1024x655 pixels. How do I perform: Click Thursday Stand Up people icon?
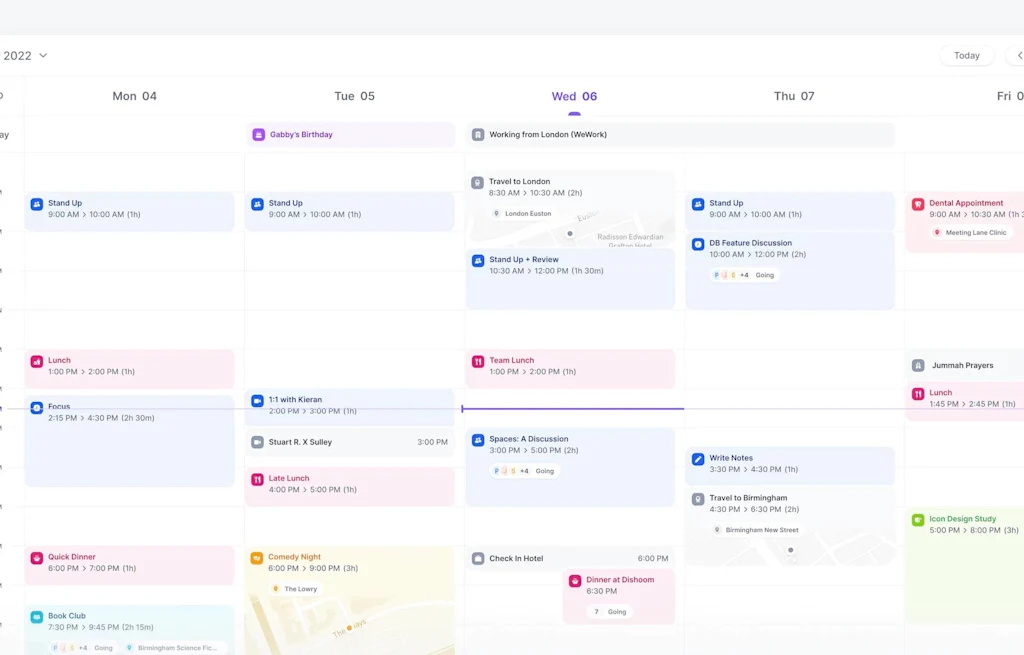698,204
